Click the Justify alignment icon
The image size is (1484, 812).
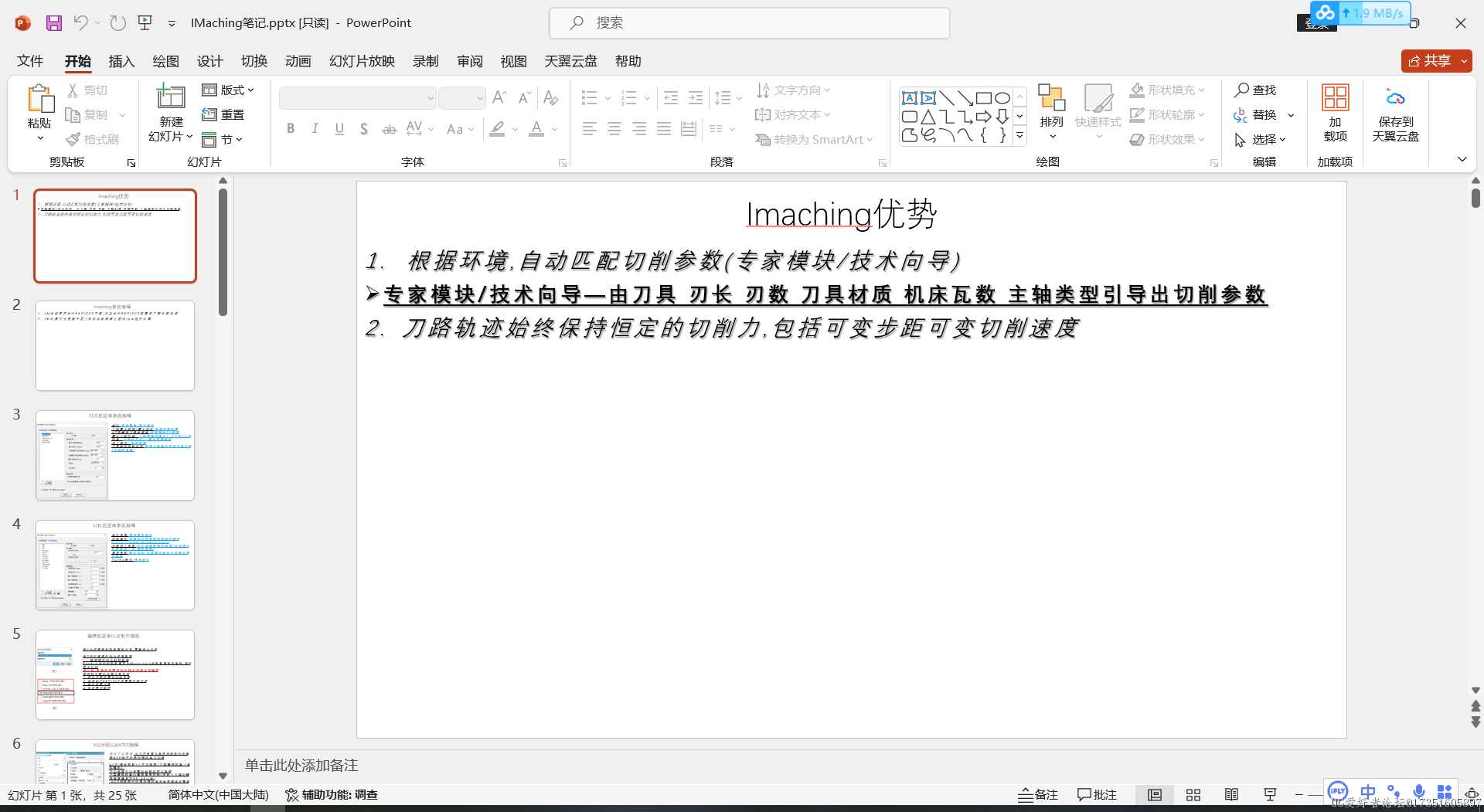point(664,129)
